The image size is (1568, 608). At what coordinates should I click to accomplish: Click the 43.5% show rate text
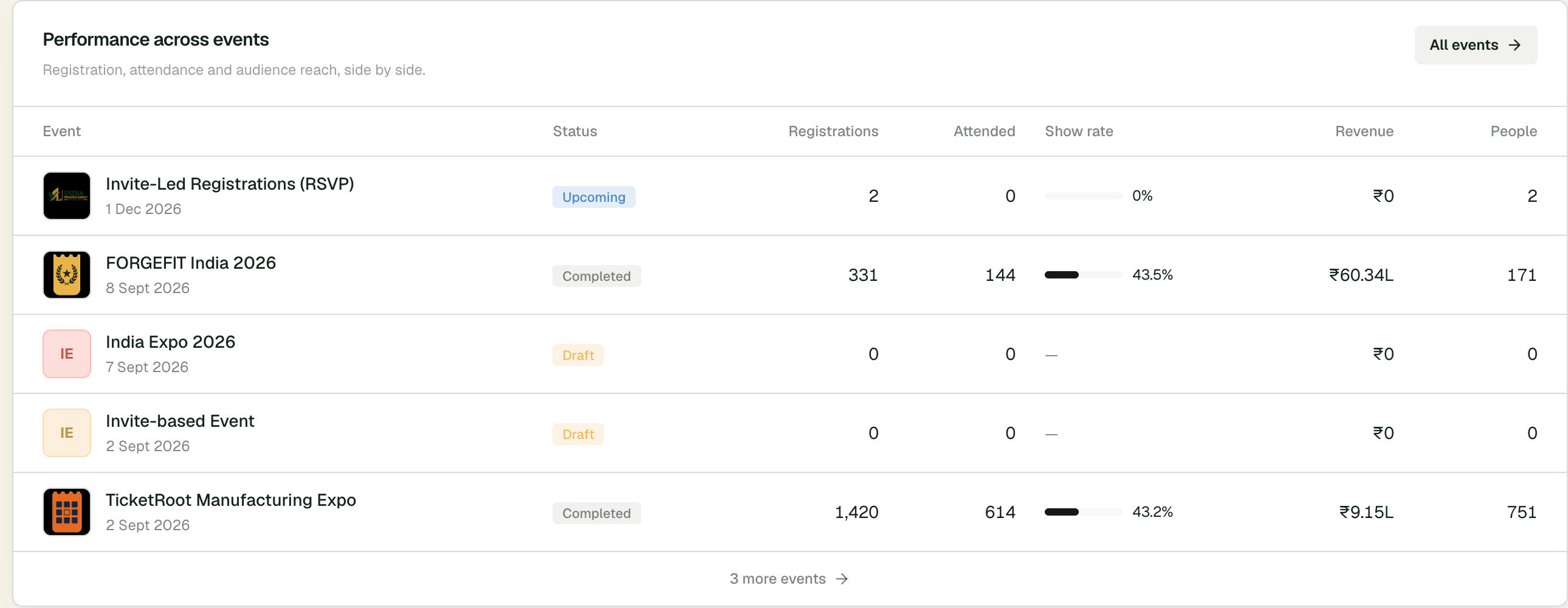[1152, 275]
